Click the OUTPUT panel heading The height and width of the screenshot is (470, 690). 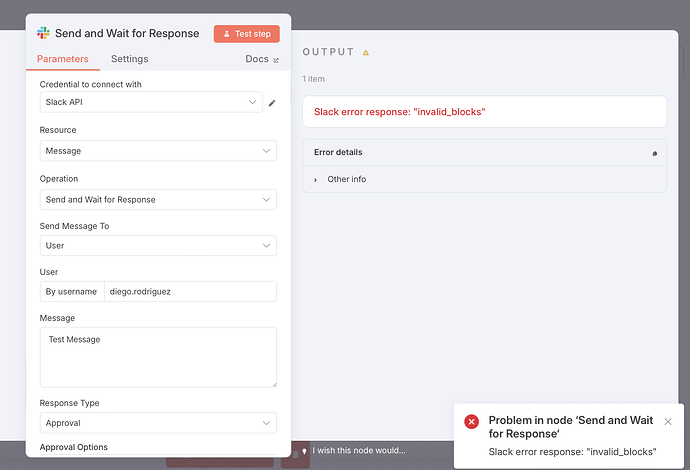click(x=328, y=52)
